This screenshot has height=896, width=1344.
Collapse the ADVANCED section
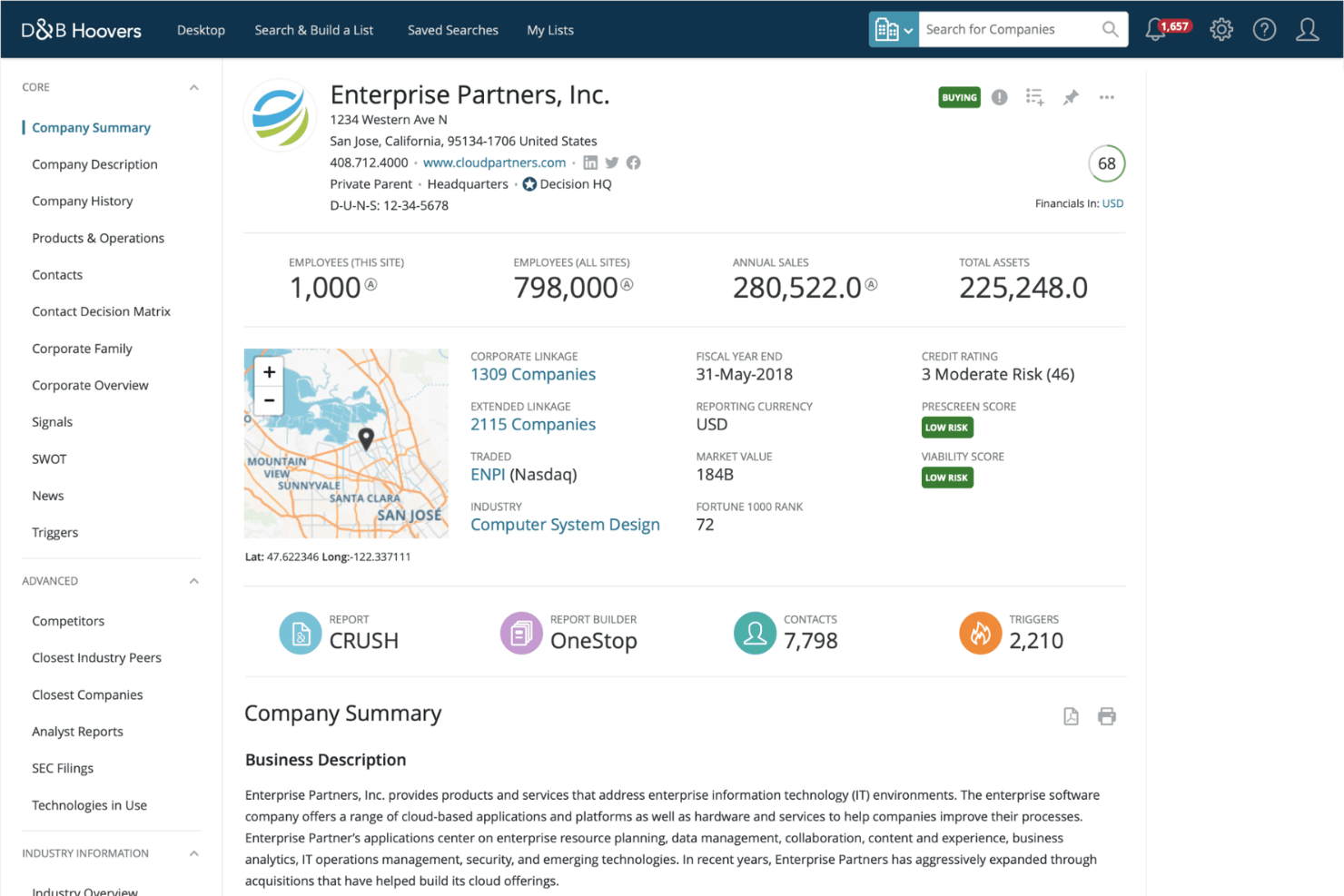point(193,581)
